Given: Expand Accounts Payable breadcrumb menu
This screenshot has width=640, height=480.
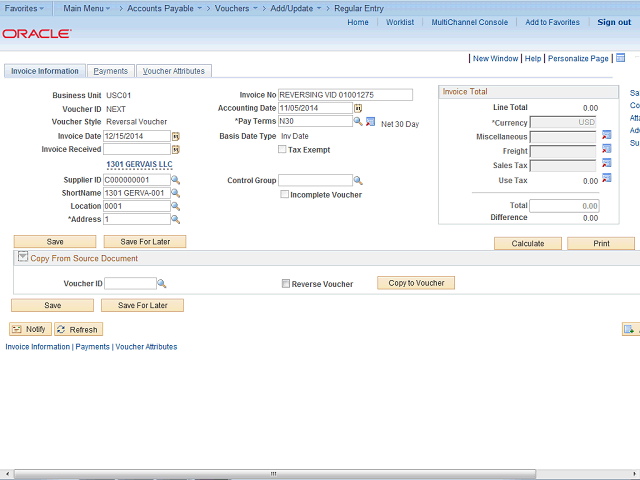Looking at the screenshot, I should point(164,8).
